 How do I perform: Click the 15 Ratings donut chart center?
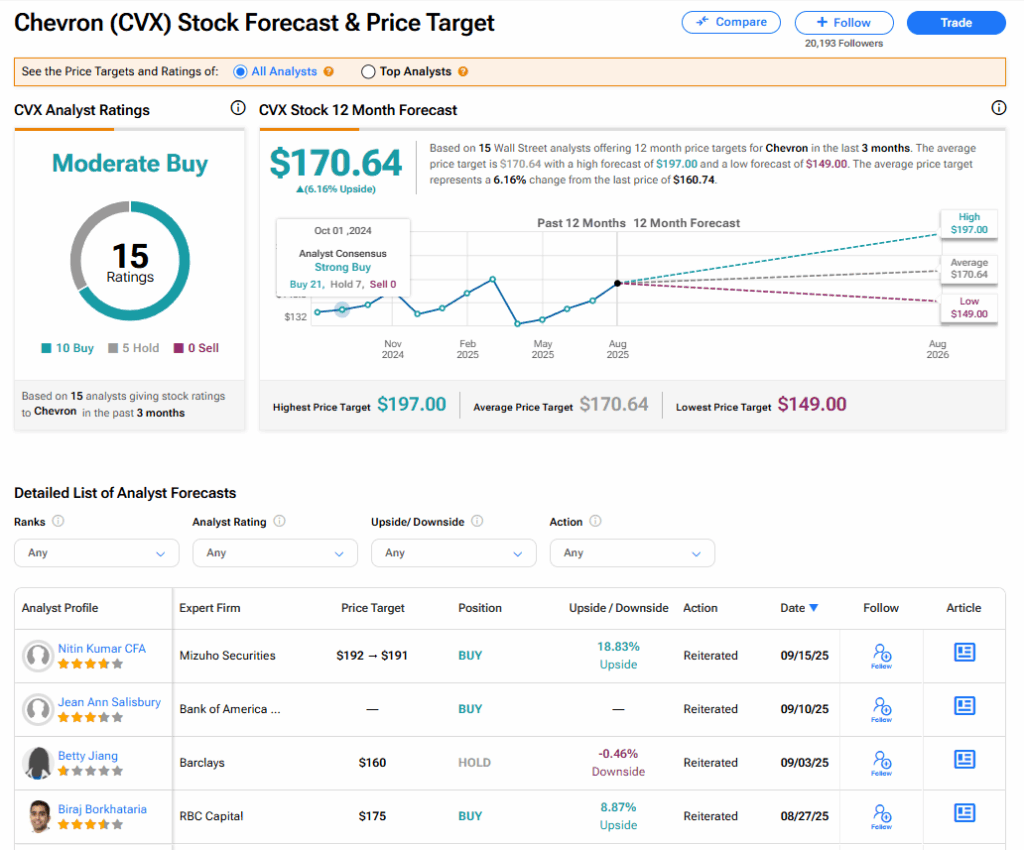(x=130, y=261)
